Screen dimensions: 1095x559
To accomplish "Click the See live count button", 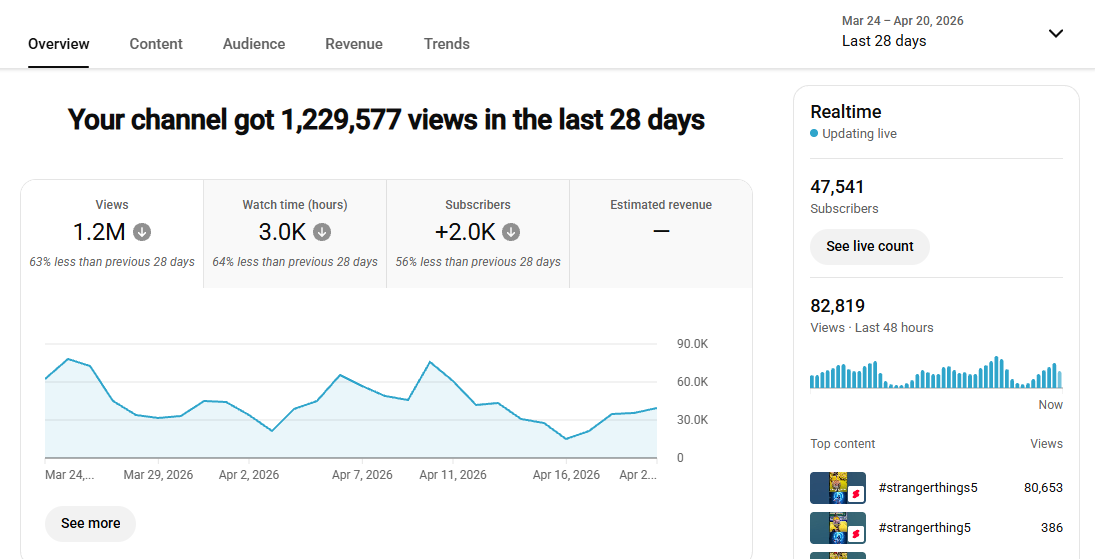I will coord(869,246).
